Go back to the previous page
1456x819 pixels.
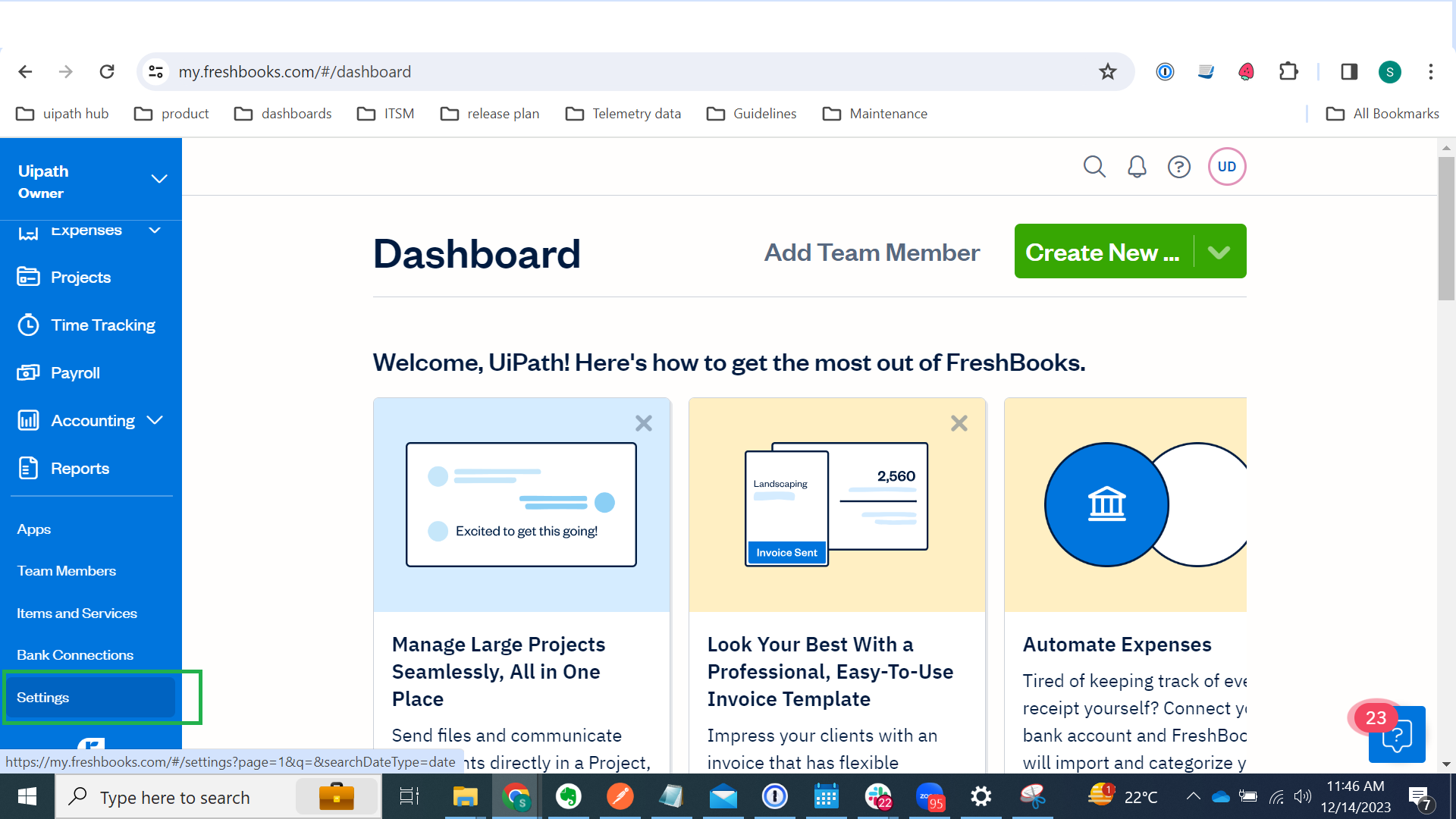point(25,72)
